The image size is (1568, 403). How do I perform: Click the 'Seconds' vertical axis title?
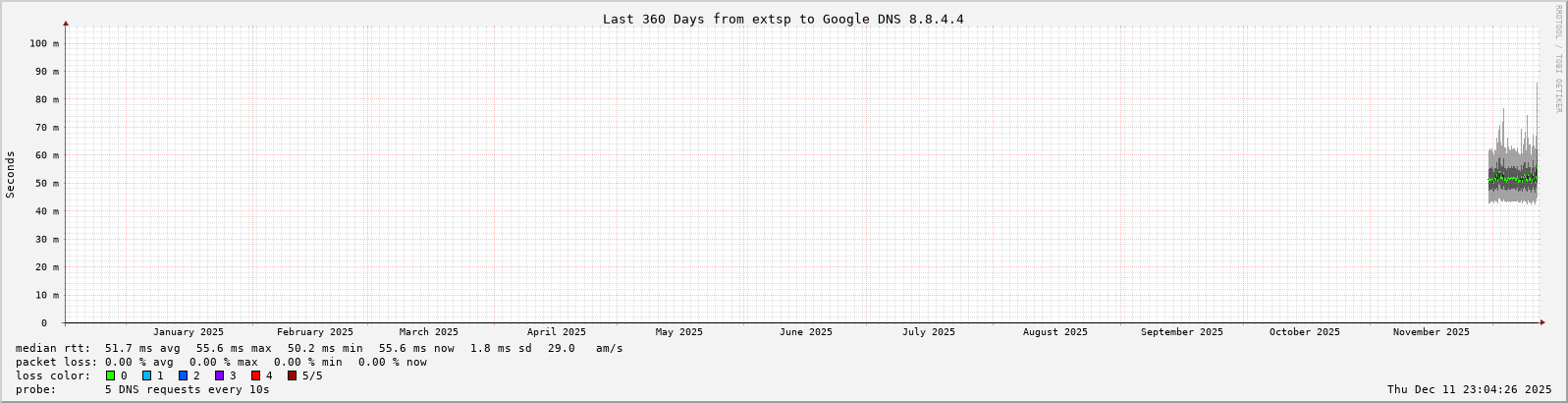click(11, 174)
